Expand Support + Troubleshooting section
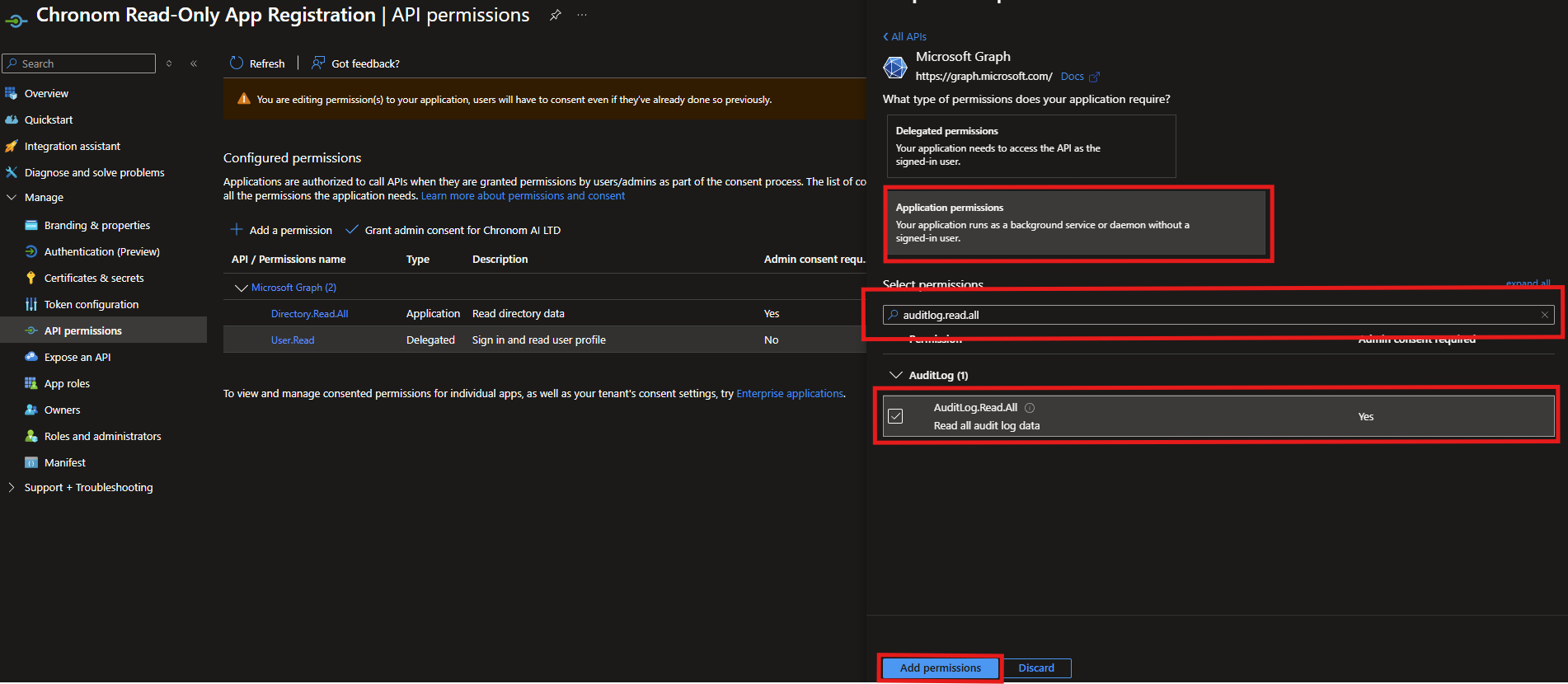Screen dimensions: 1568x684 tap(12, 487)
